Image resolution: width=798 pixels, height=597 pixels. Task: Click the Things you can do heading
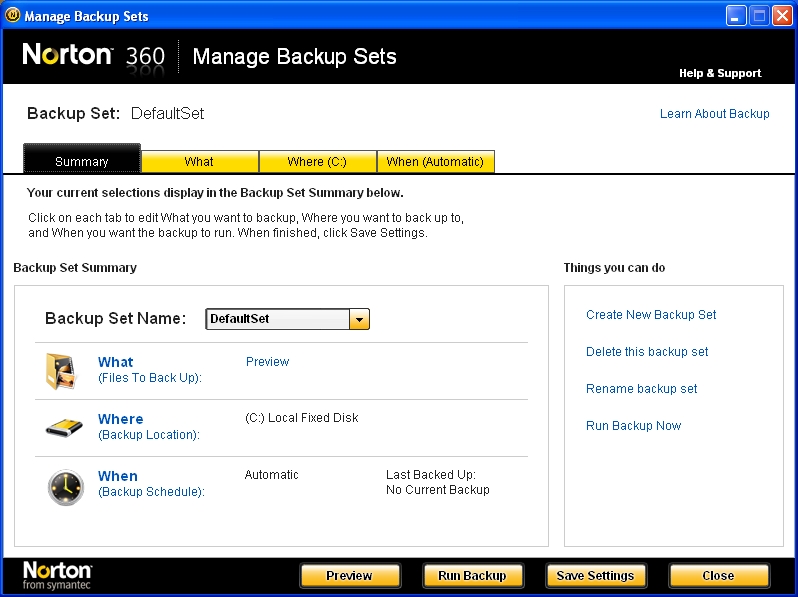click(614, 268)
